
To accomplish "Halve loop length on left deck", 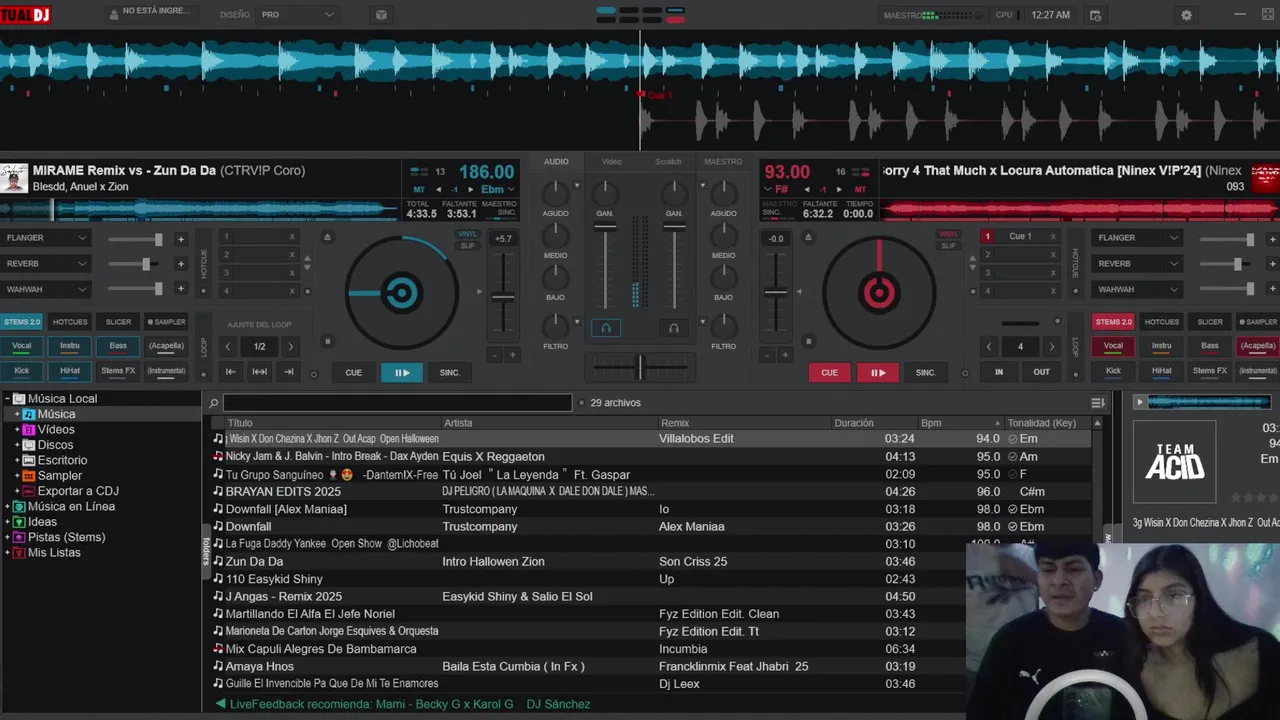I will (x=229, y=346).
